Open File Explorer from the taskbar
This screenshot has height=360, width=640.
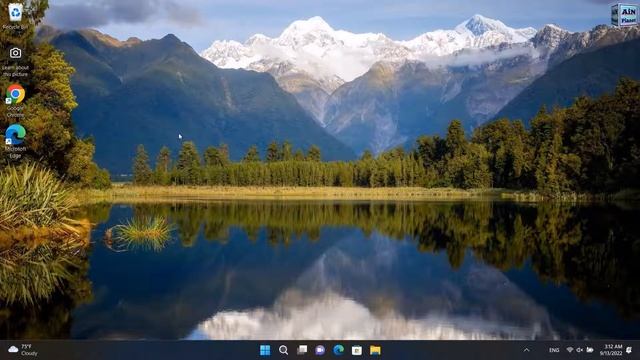[x=375, y=350]
